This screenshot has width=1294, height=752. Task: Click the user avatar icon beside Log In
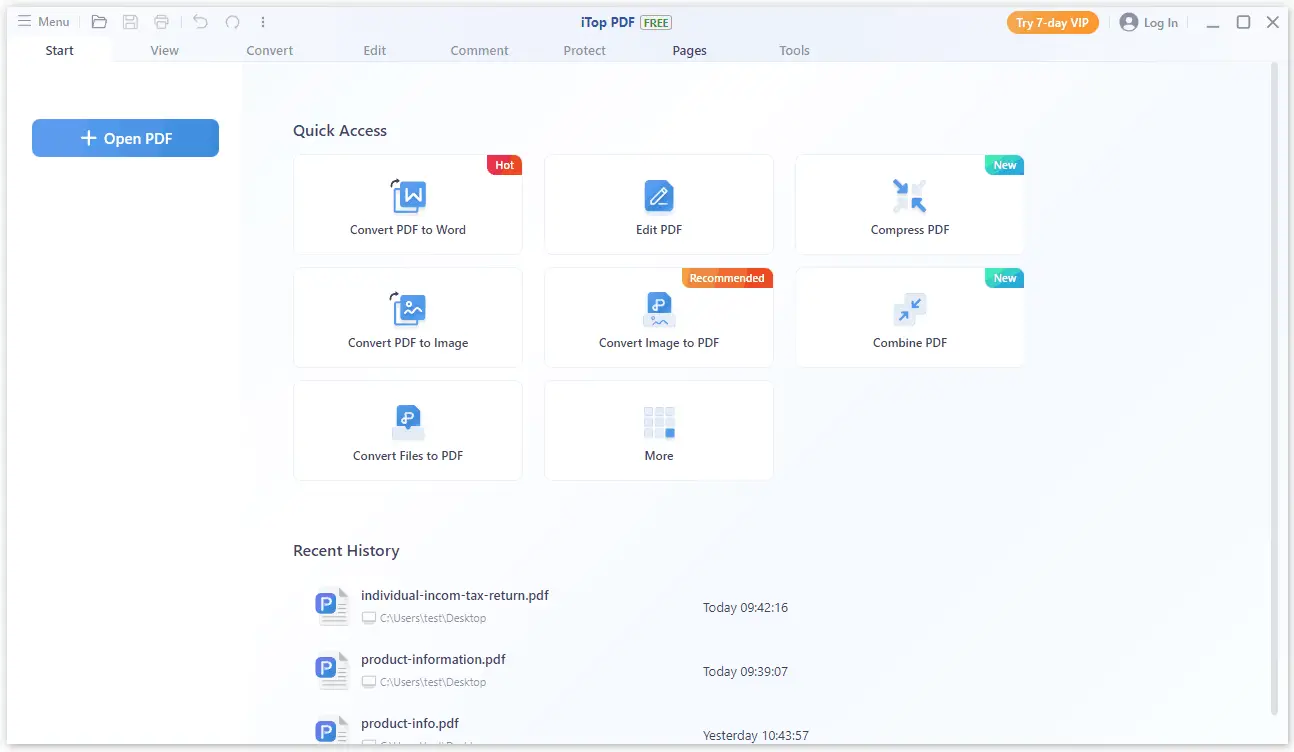1129,22
